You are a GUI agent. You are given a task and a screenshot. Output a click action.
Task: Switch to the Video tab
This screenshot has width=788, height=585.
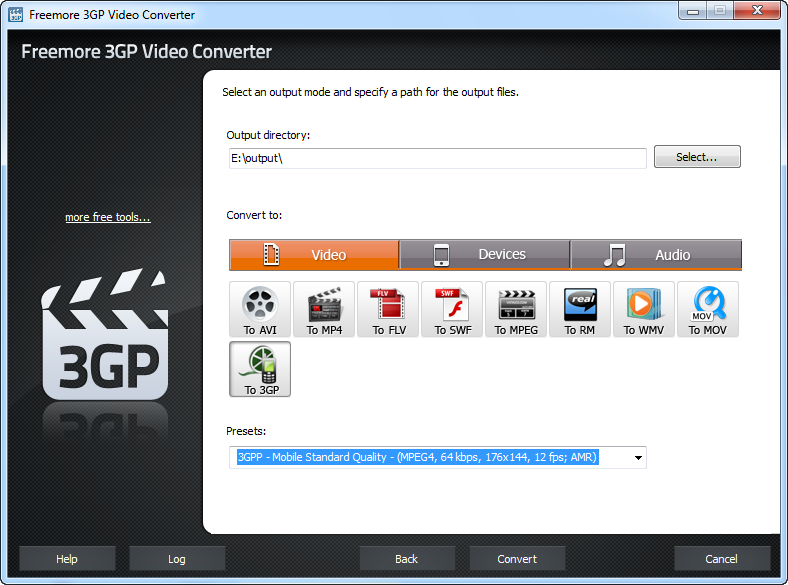pos(314,255)
